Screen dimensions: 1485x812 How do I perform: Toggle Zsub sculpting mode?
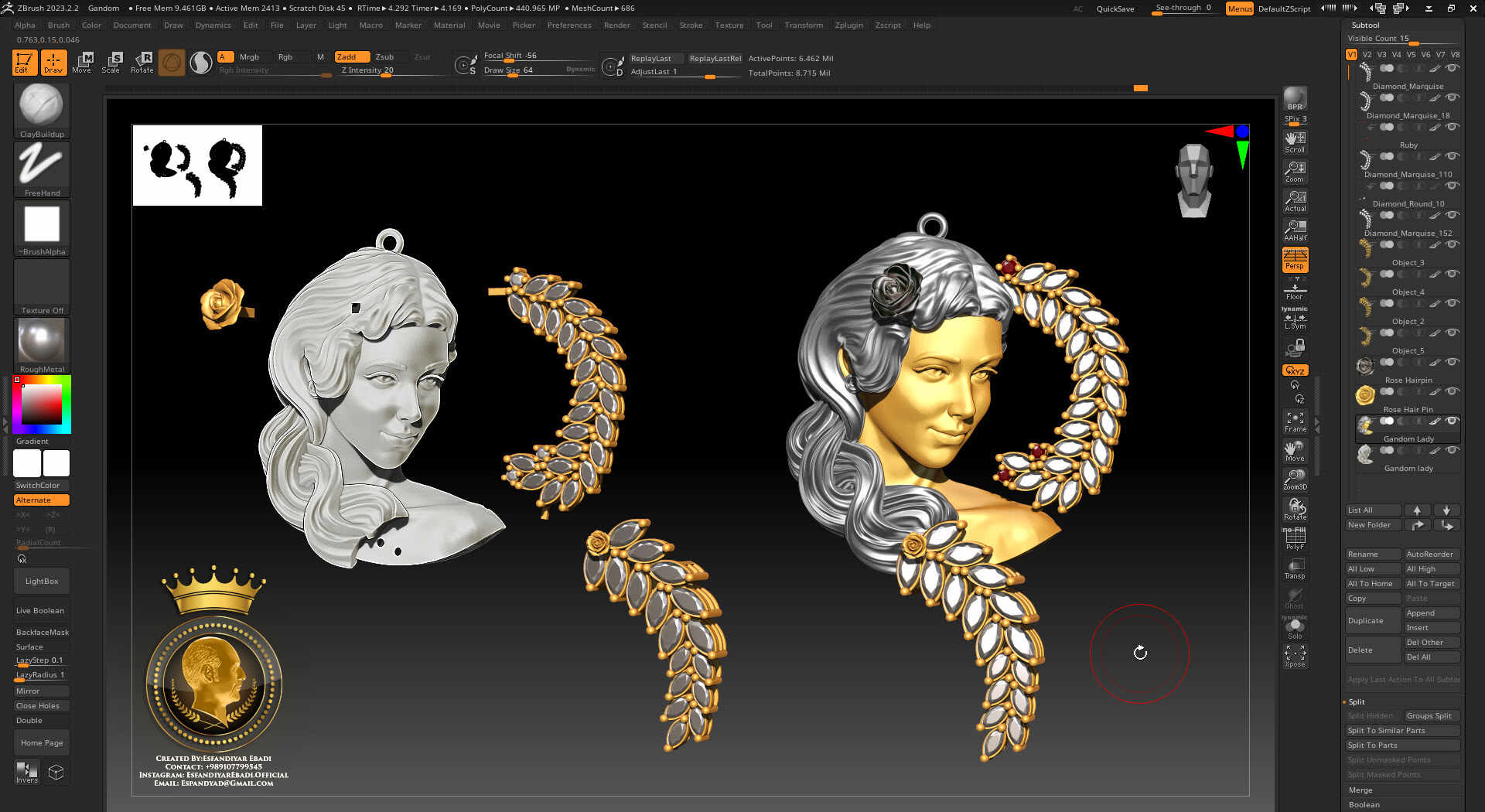click(x=384, y=56)
